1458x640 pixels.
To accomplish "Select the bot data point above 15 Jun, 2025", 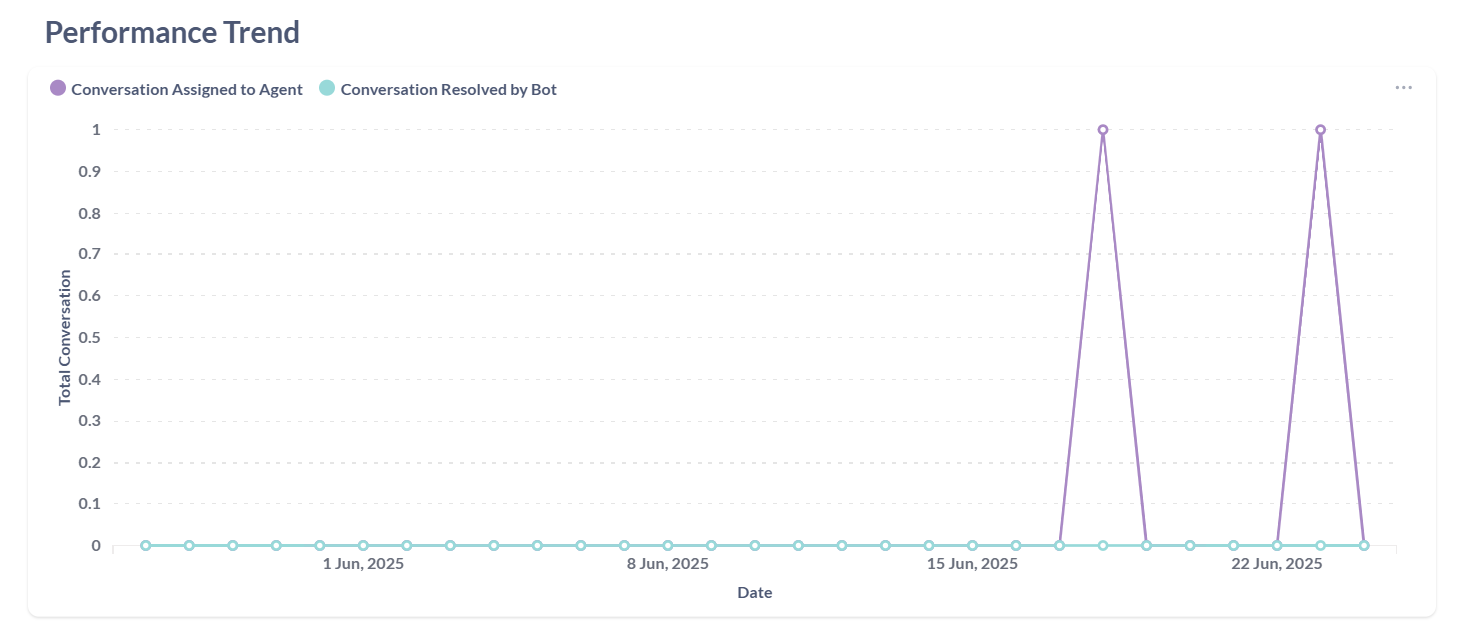I will (x=971, y=545).
